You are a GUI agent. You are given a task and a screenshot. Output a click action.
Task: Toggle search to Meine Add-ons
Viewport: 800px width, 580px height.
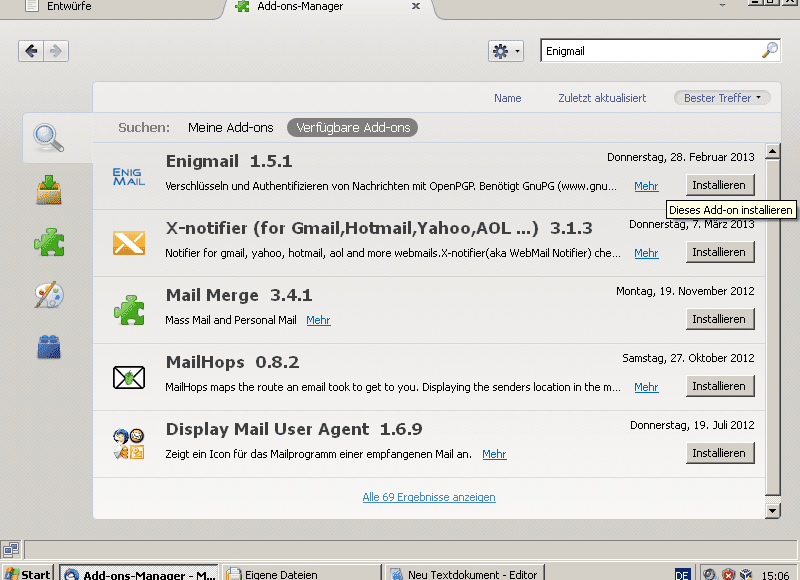[x=230, y=128]
